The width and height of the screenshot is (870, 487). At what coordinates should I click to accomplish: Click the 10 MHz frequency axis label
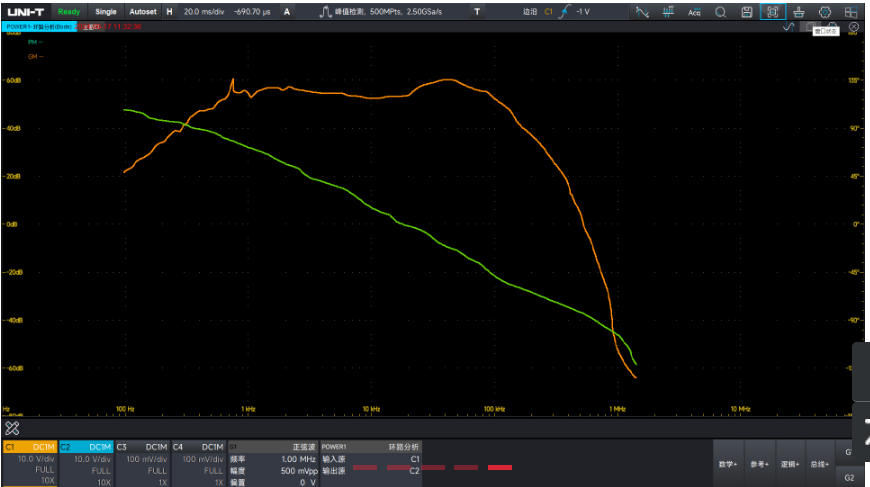click(x=740, y=409)
